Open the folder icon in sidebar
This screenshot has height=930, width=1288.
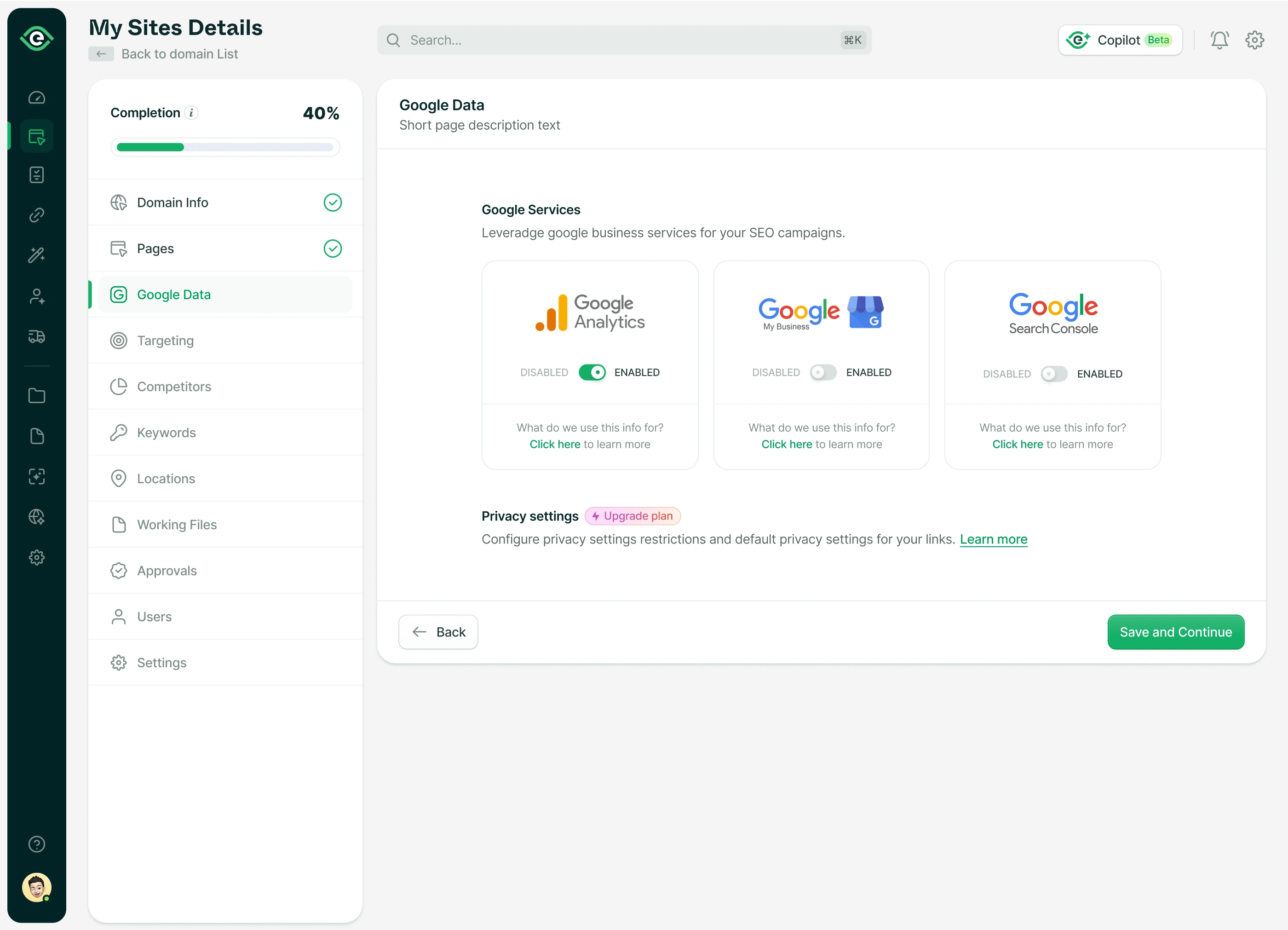click(37, 395)
